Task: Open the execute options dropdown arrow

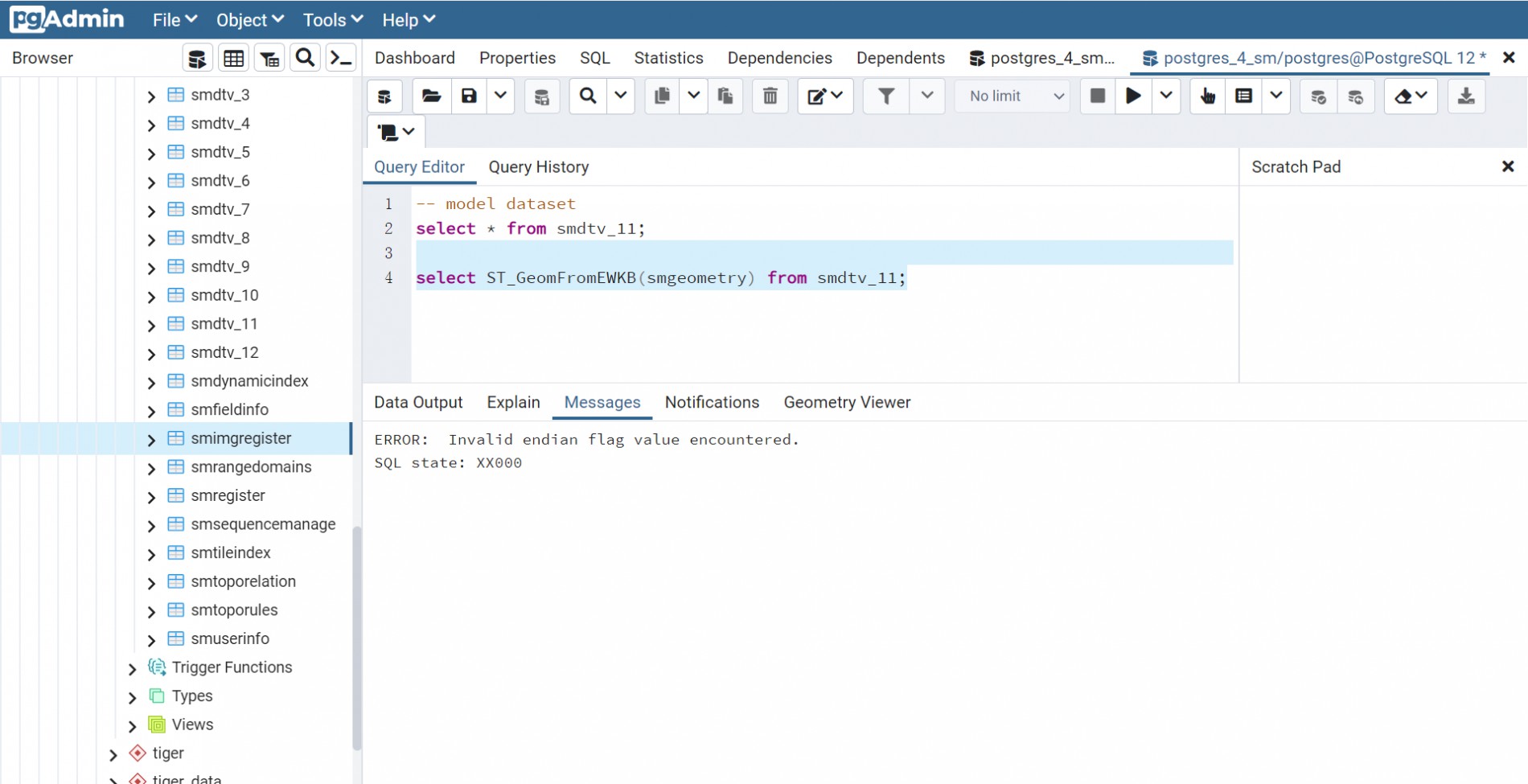Action: pos(1166,96)
